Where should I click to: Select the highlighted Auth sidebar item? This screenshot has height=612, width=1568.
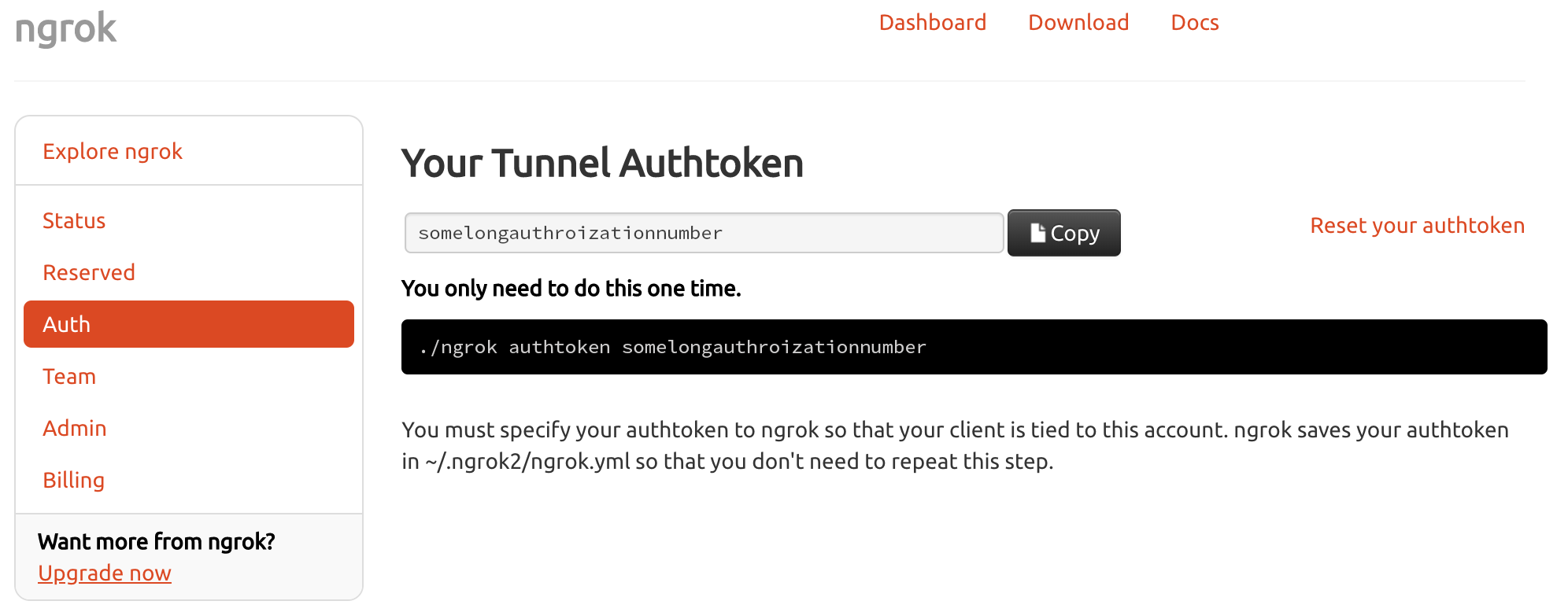[x=189, y=324]
